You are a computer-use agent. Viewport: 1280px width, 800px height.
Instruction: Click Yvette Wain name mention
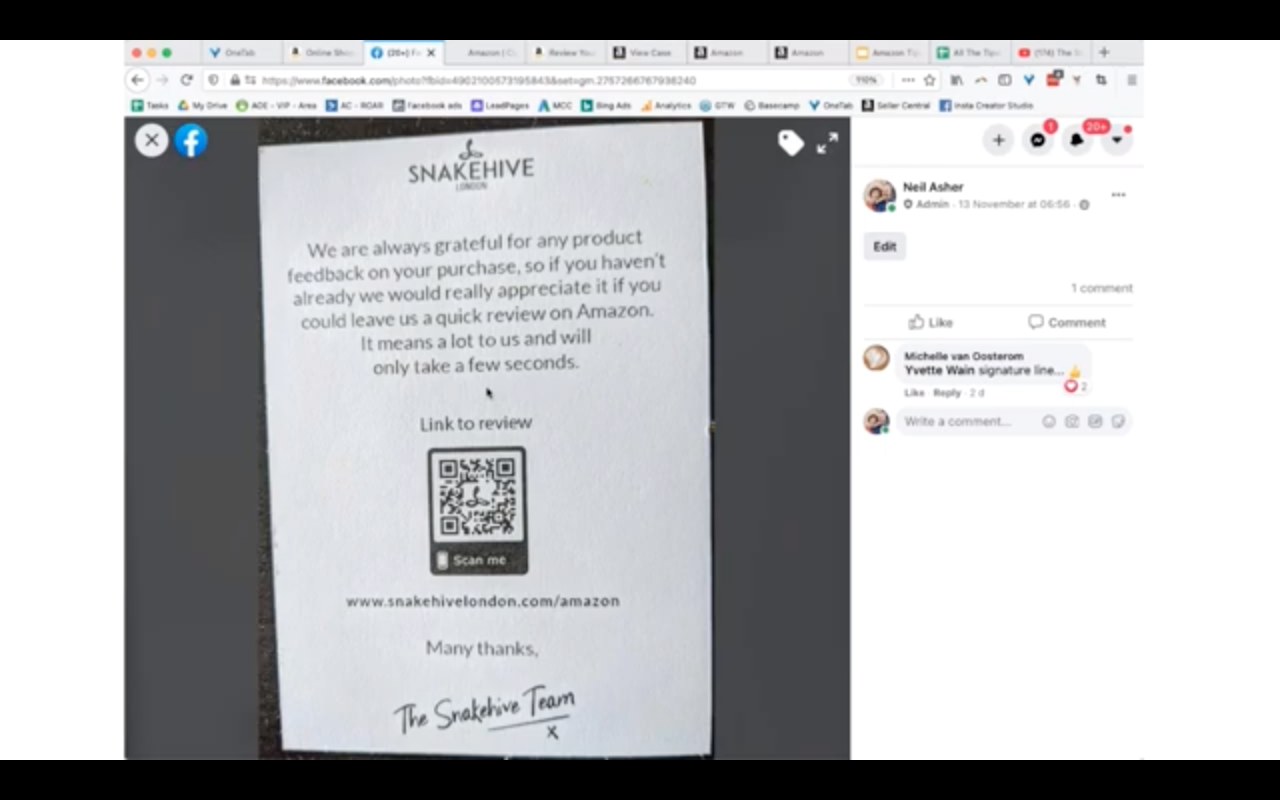[x=939, y=370]
